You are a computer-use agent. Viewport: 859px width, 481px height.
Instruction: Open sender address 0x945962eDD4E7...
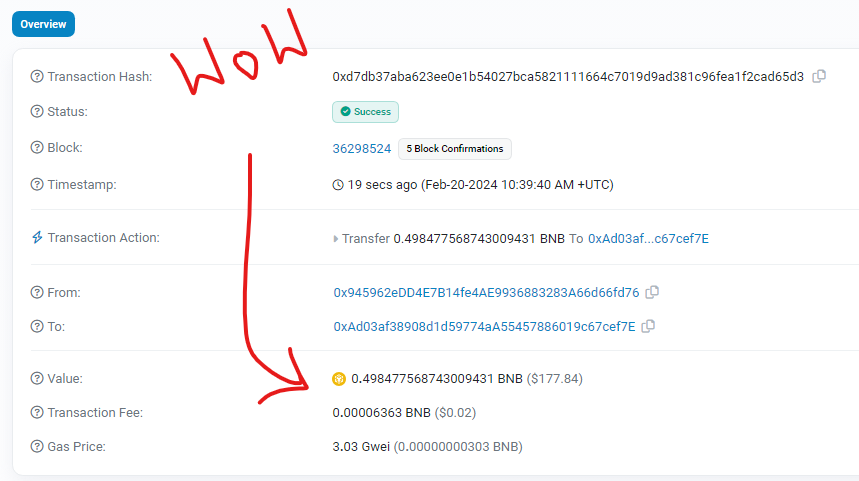(486, 293)
